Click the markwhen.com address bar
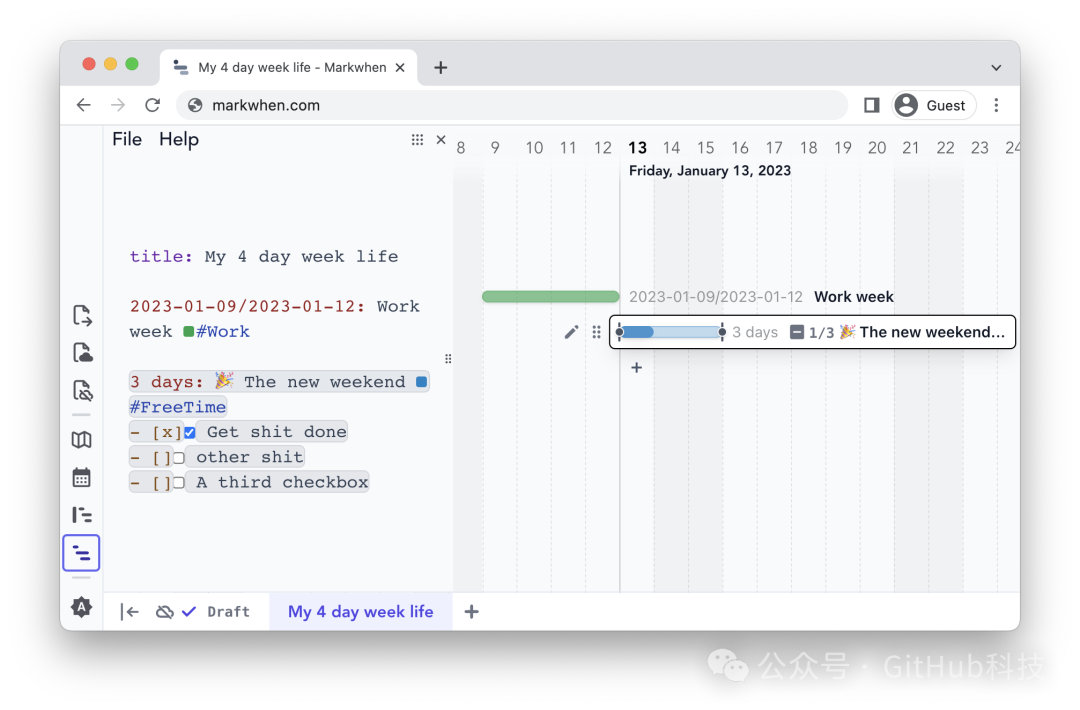Image resolution: width=1080 pixels, height=710 pixels. pos(512,105)
